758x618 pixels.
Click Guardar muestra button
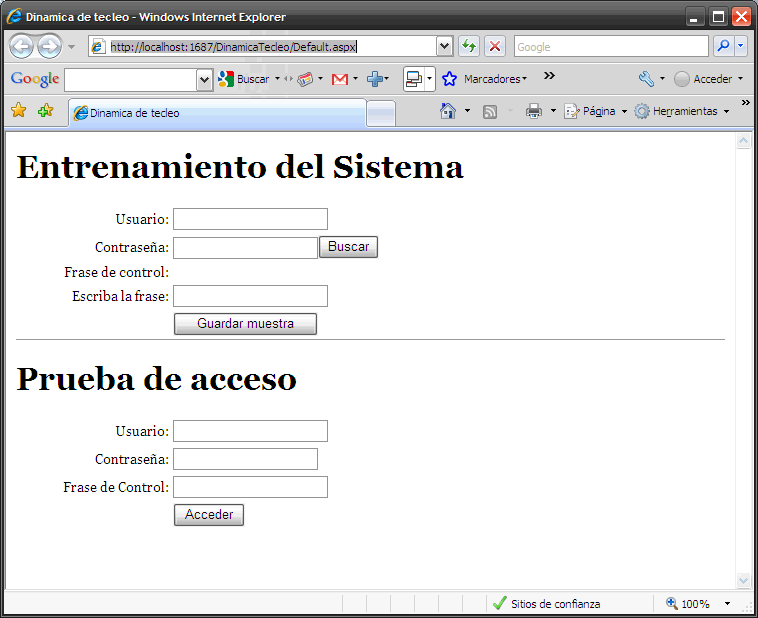coord(245,324)
